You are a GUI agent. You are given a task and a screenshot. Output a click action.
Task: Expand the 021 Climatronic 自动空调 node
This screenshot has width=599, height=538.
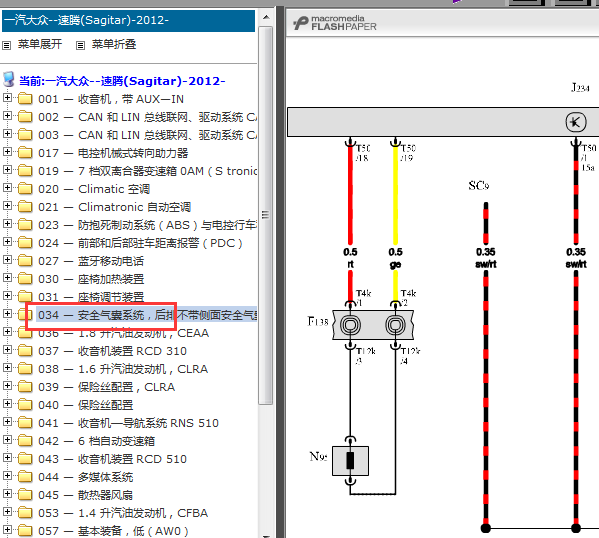[7, 206]
